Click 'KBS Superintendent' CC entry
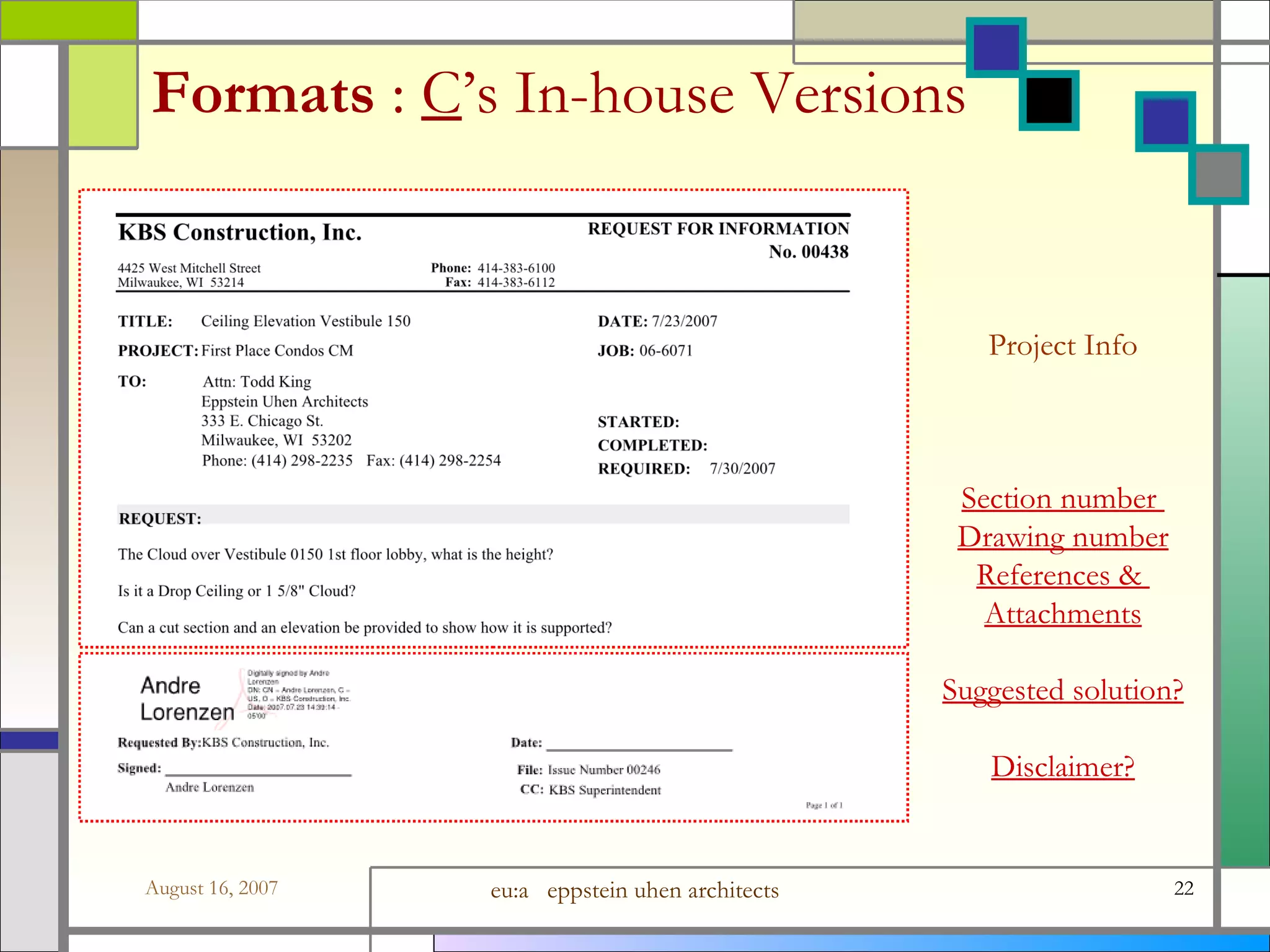This screenshot has width=1270, height=952. click(605, 790)
